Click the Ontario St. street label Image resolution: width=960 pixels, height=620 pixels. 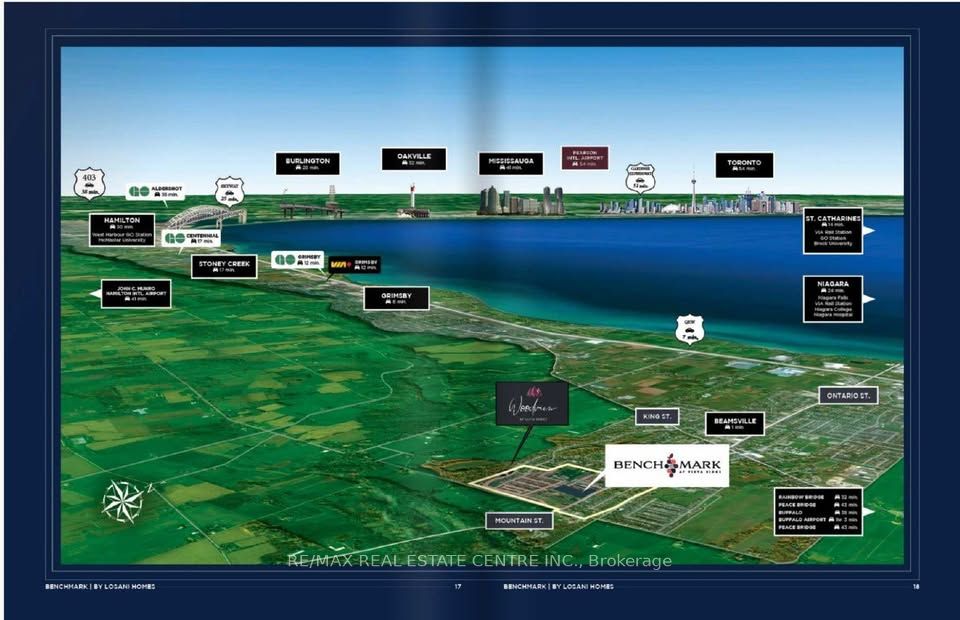(x=848, y=395)
